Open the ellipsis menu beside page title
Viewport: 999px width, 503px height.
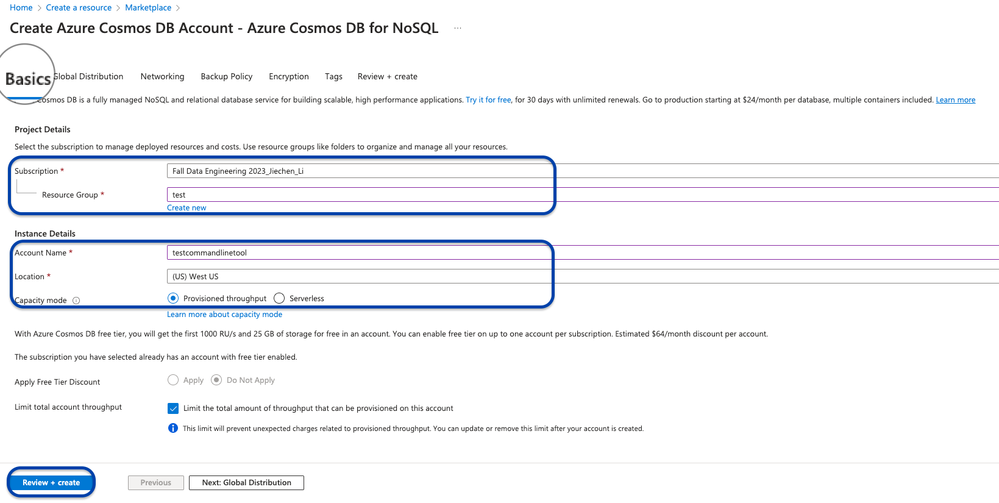click(457, 29)
